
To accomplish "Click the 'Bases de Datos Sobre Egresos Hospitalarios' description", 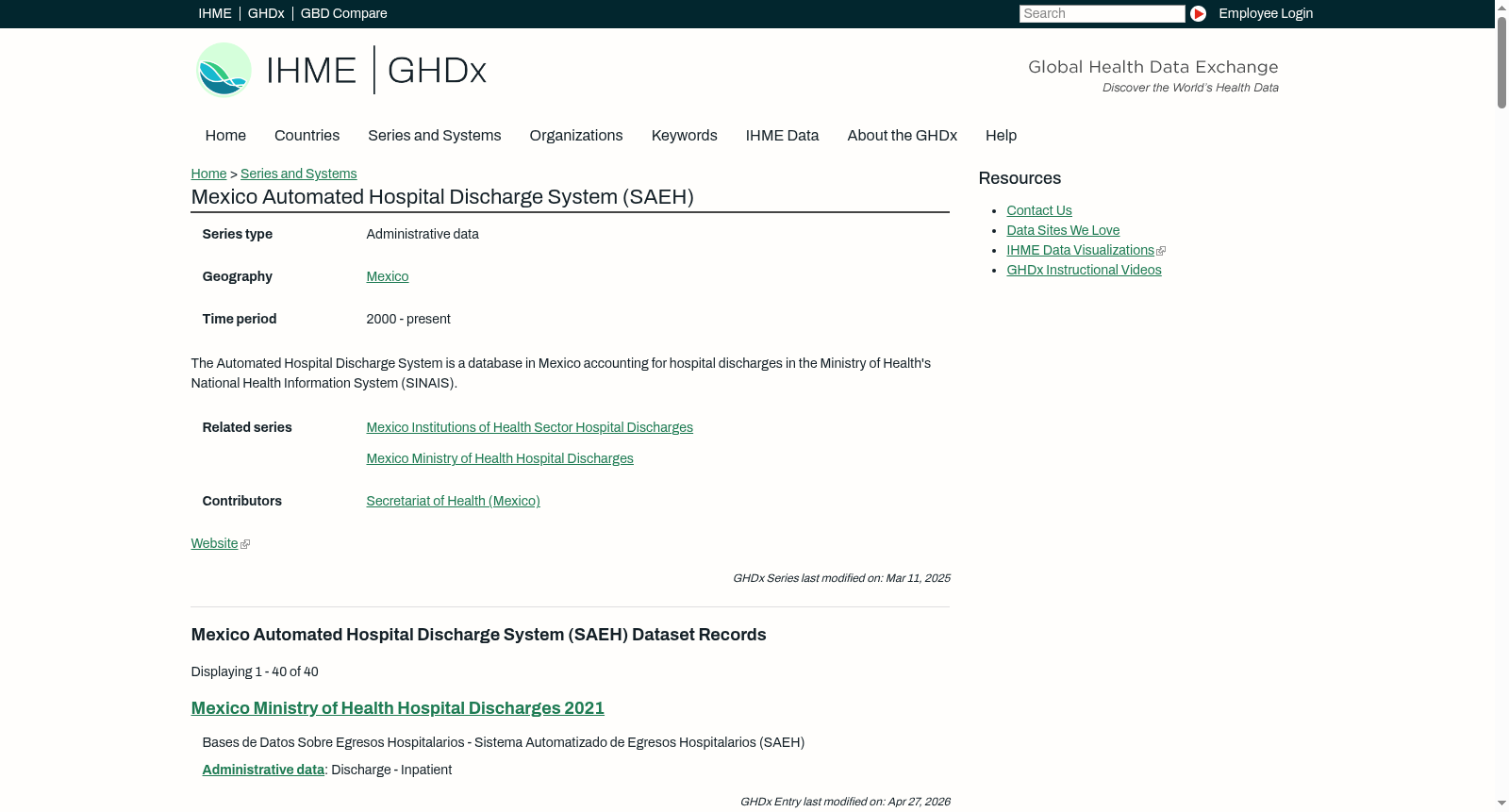I will [x=504, y=742].
